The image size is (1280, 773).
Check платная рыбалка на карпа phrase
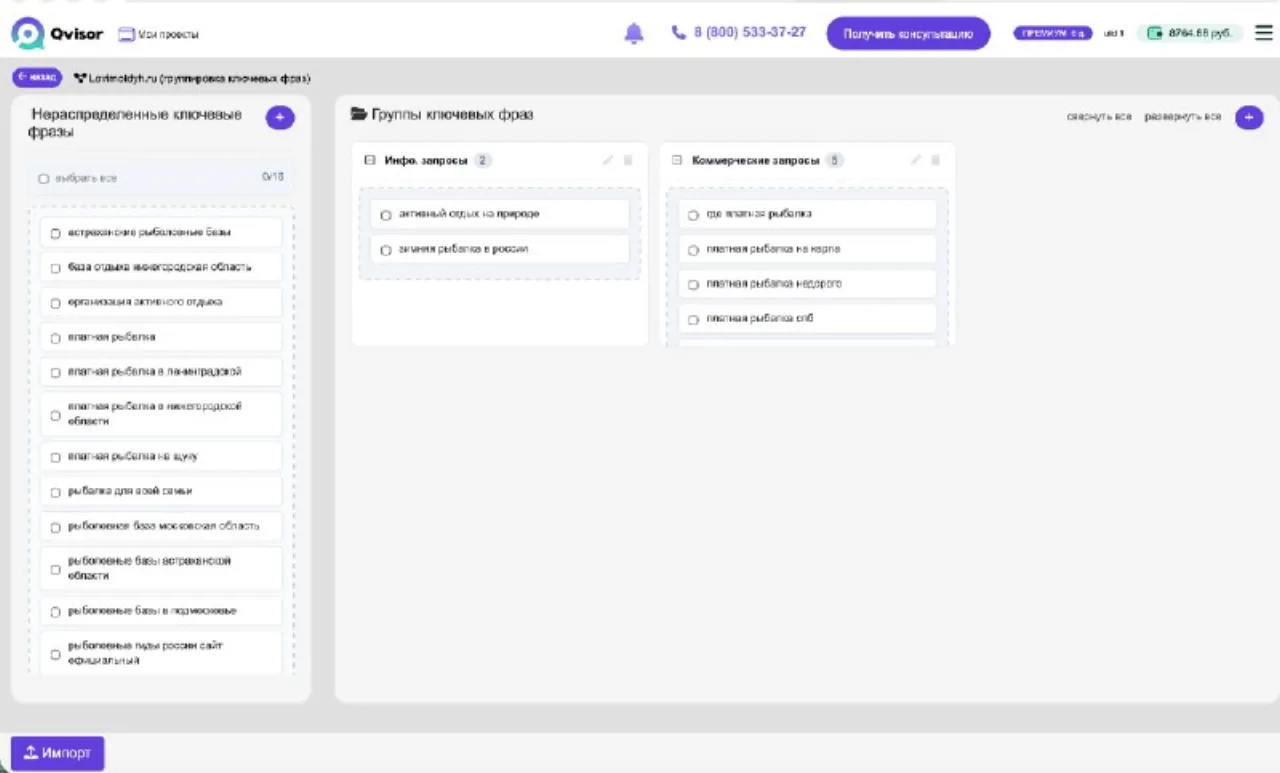(693, 250)
